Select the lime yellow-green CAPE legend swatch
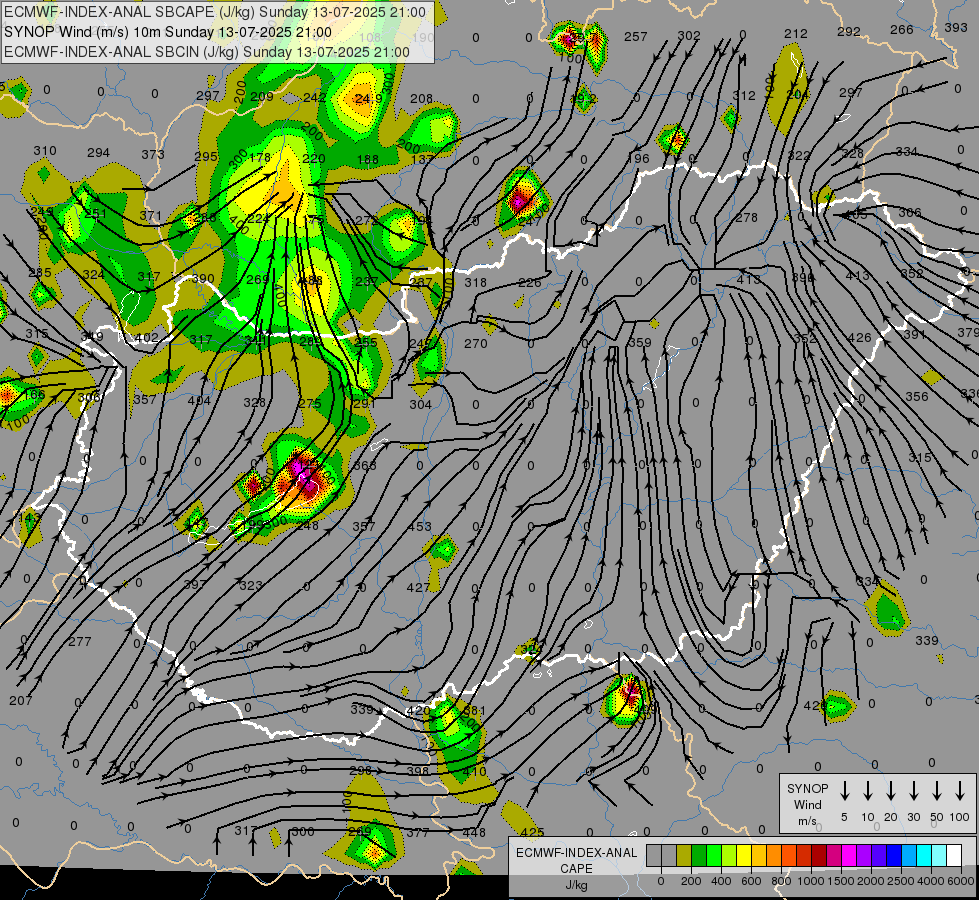979x900 pixels. point(729,855)
